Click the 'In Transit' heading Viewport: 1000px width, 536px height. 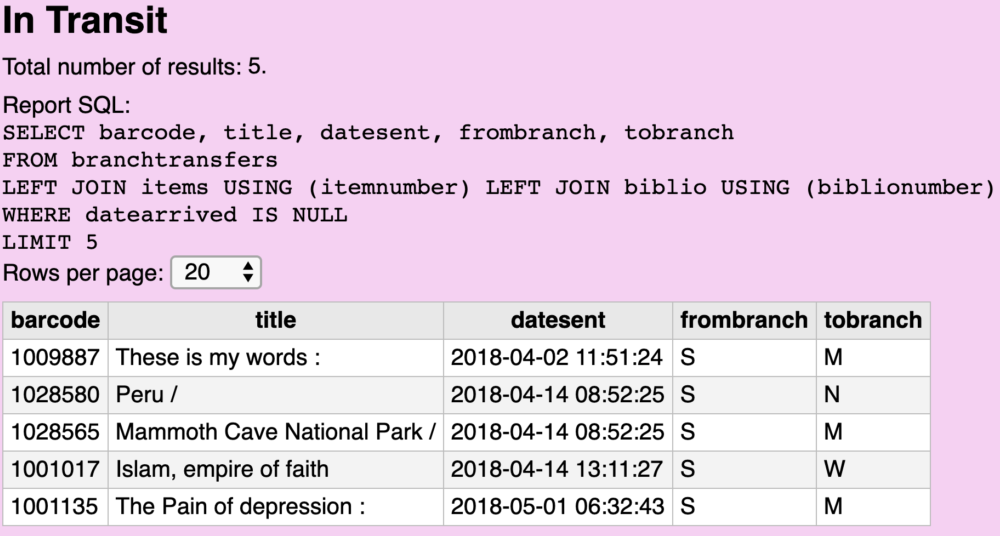click(x=85, y=20)
